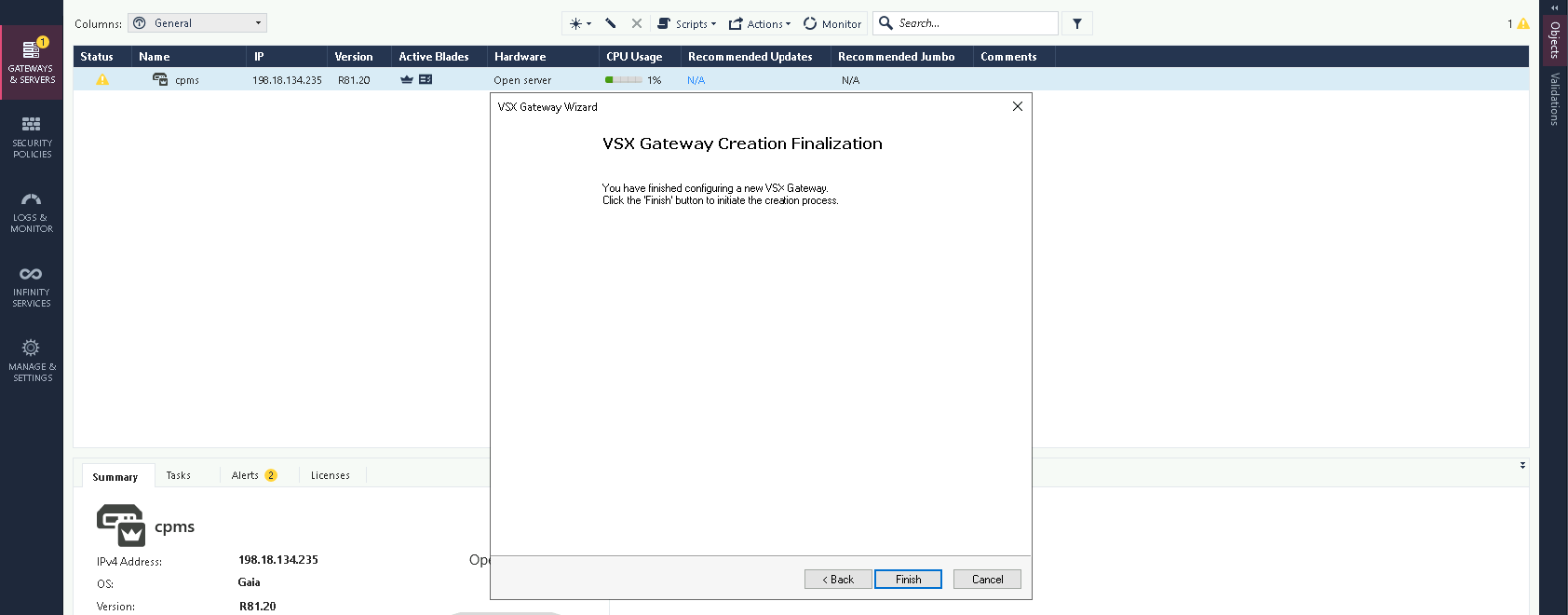Image resolution: width=1568 pixels, height=615 pixels.
Task: Click the filter funnel icon
Action: pyautogui.click(x=1077, y=23)
